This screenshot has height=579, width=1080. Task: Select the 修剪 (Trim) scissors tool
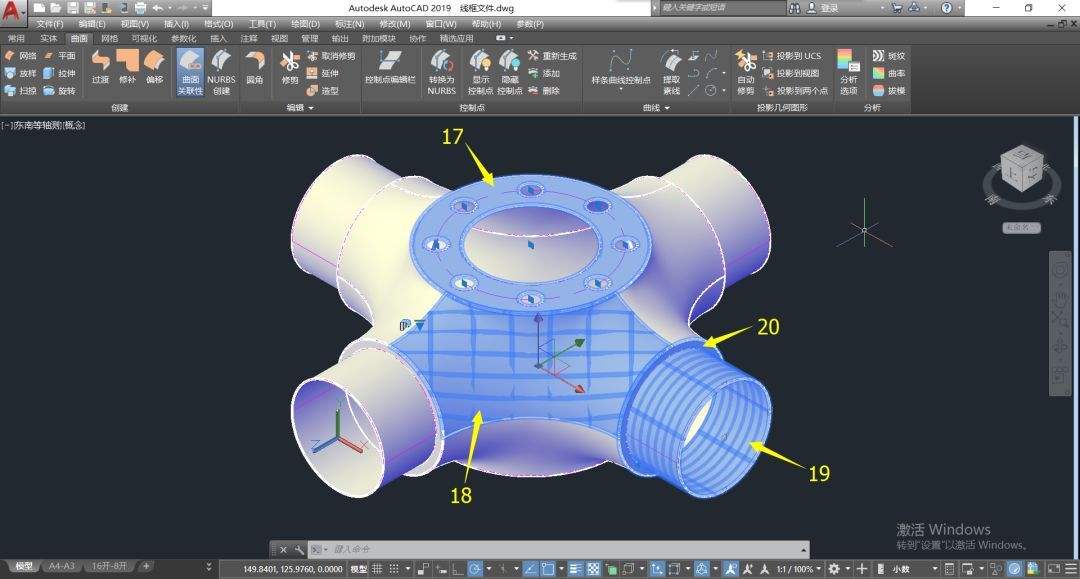(x=290, y=68)
